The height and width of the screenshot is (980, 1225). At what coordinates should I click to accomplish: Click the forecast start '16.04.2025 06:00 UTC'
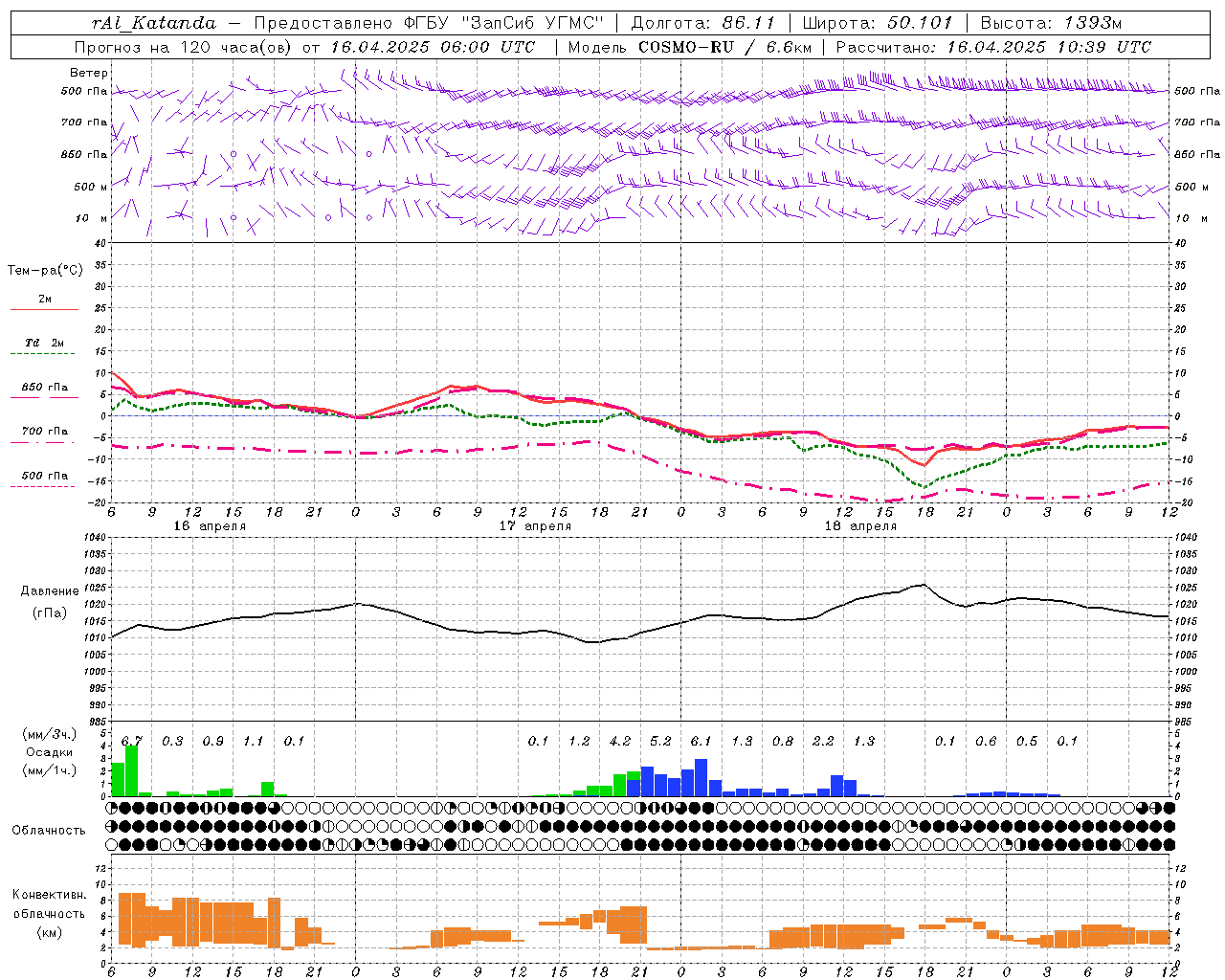tap(433, 47)
